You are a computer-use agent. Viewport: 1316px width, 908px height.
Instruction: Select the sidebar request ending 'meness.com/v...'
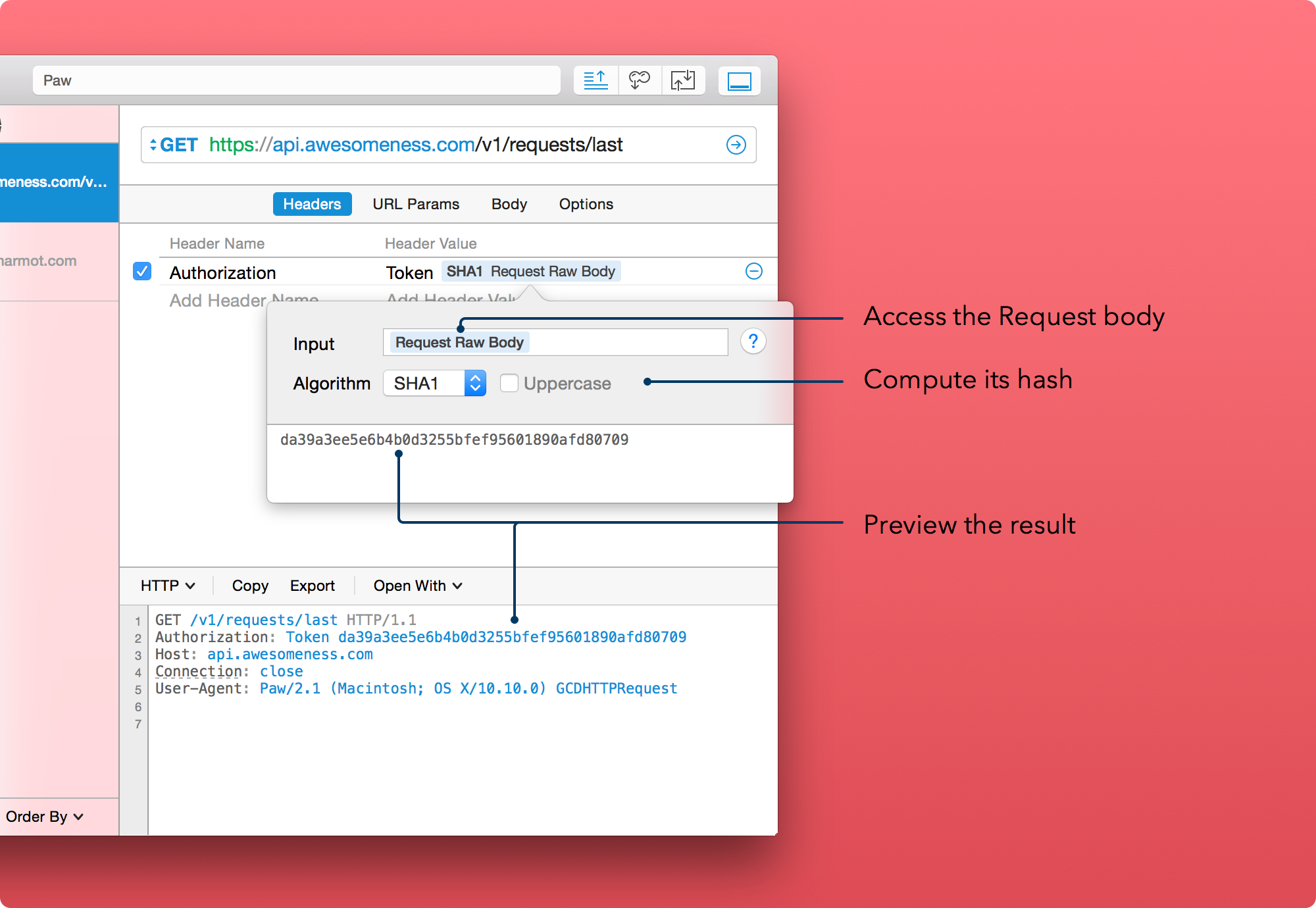pos(59,182)
